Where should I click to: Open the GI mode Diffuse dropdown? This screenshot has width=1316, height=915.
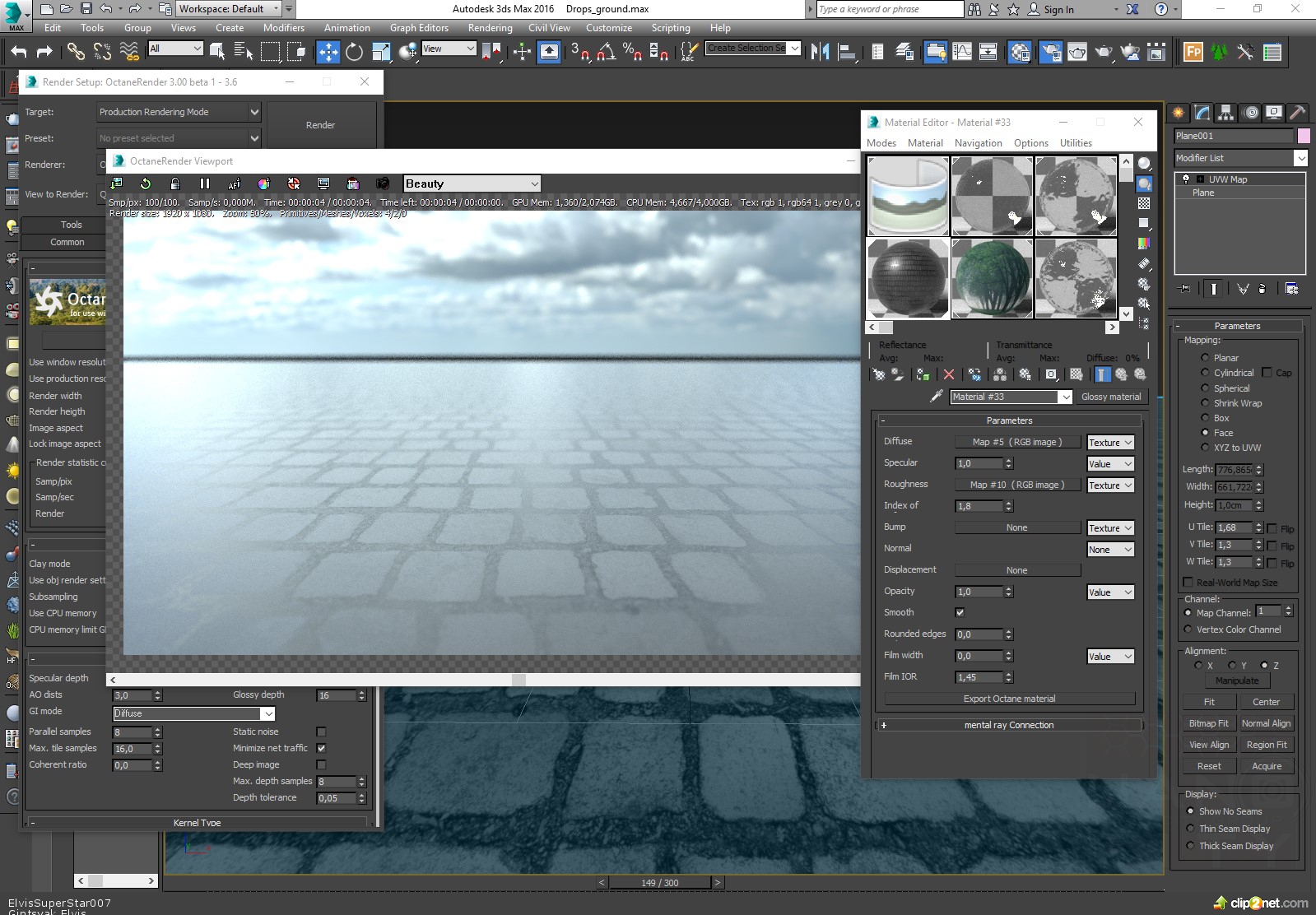click(x=193, y=713)
